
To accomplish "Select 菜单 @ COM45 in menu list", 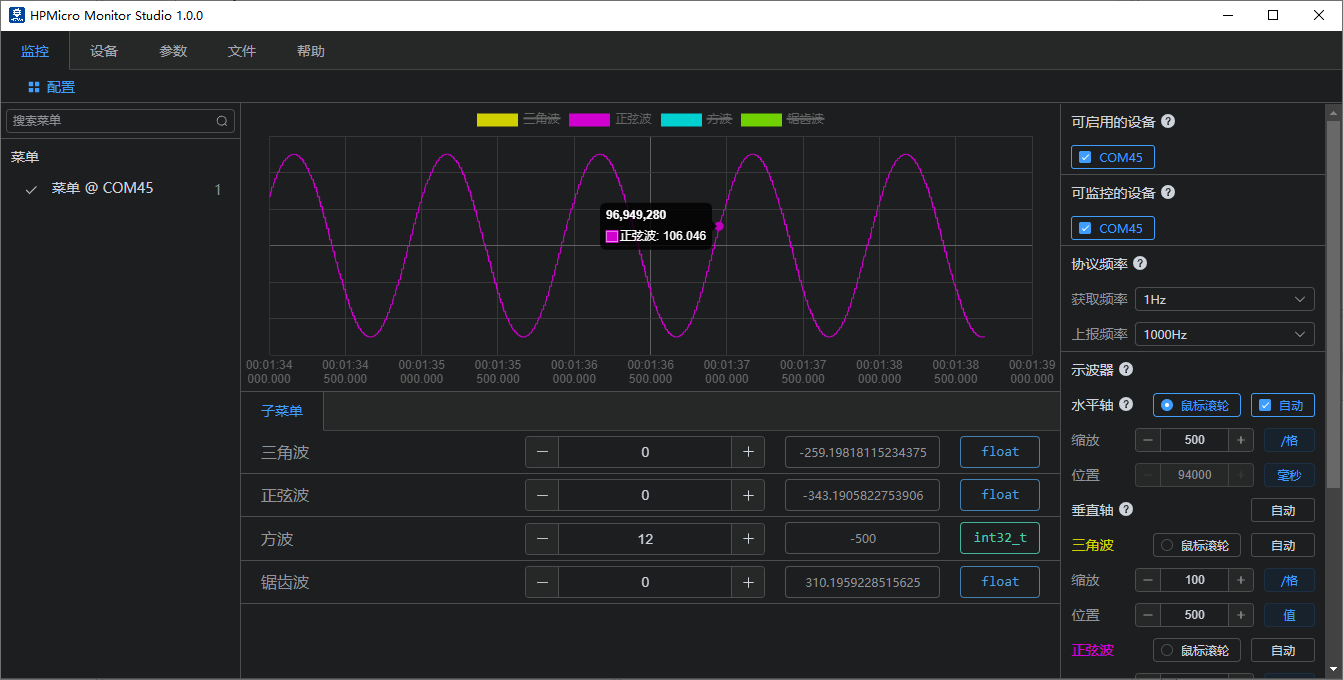I will pos(120,189).
